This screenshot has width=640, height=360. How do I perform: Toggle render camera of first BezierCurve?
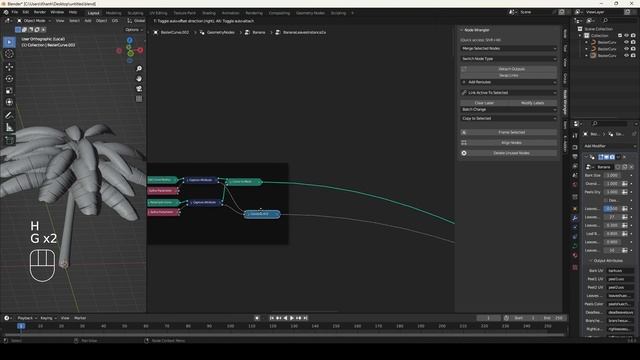(633, 42)
